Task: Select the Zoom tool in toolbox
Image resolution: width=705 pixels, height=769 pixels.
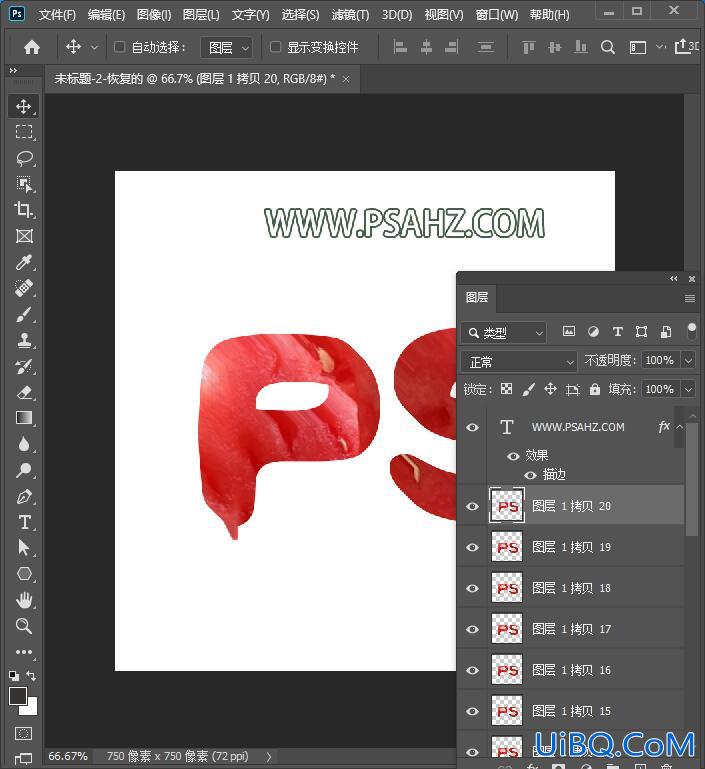Action: (24, 626)
